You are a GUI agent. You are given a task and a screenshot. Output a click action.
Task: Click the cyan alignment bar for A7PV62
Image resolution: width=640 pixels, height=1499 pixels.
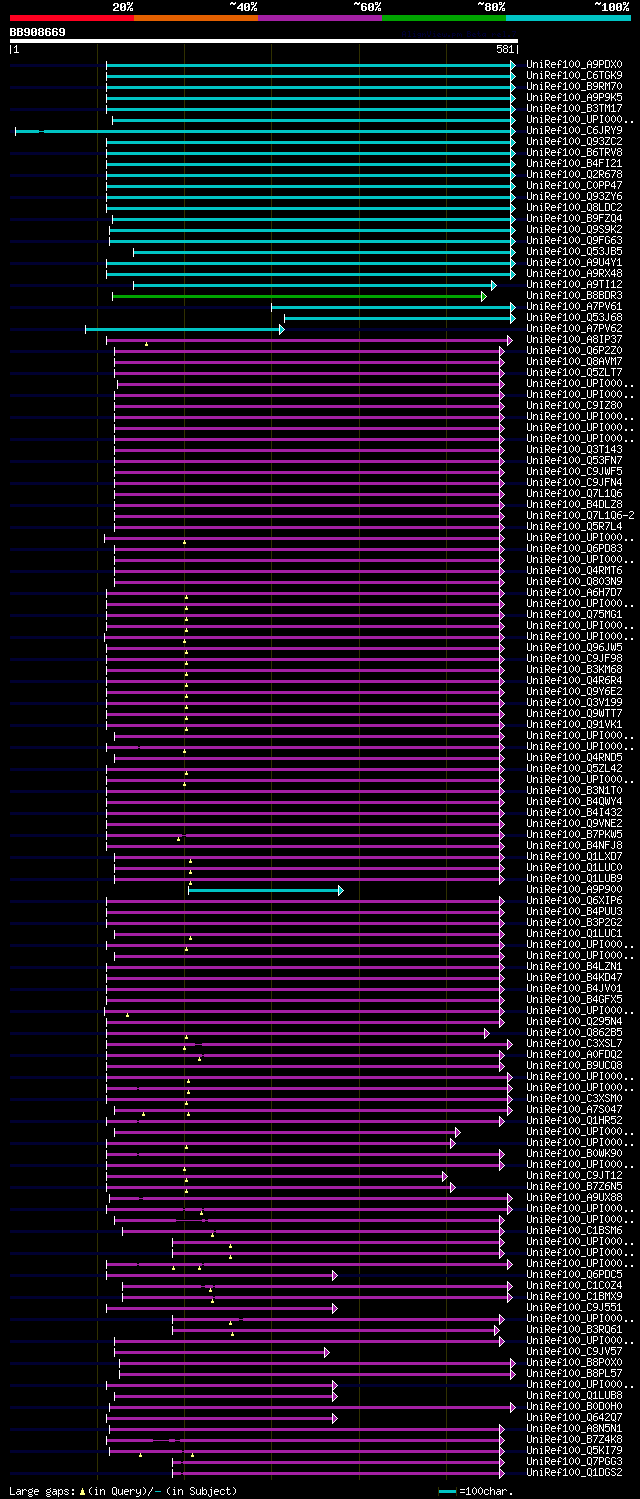184,329
